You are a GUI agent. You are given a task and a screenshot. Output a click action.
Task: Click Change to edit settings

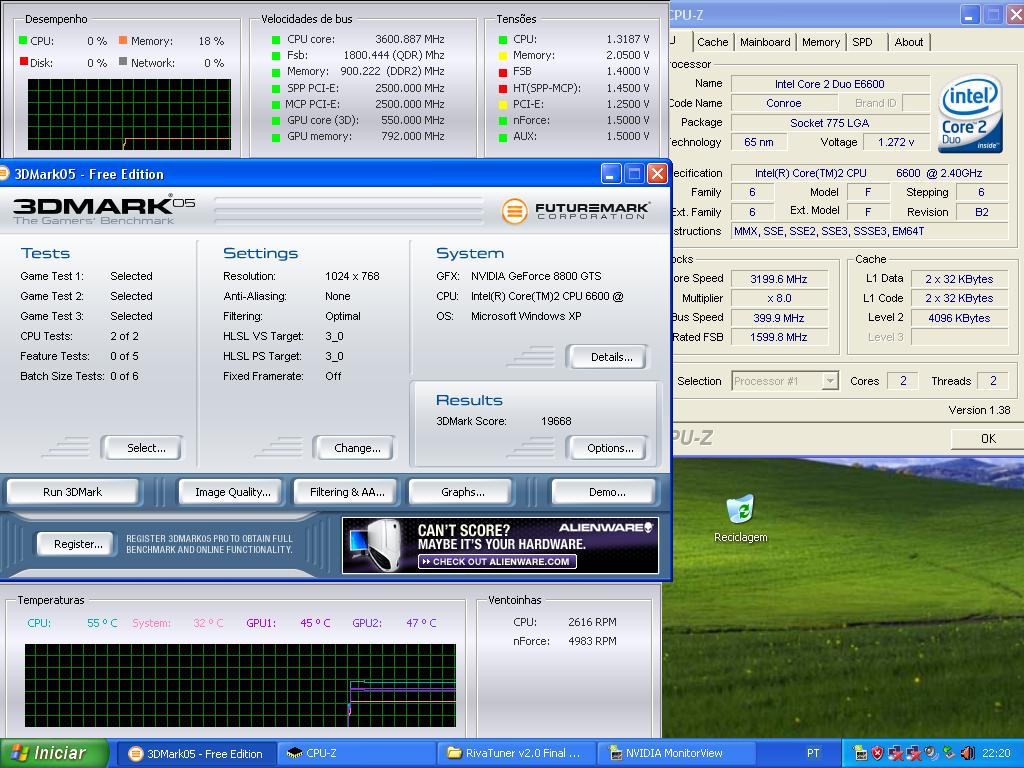click(x=357, y=448)
